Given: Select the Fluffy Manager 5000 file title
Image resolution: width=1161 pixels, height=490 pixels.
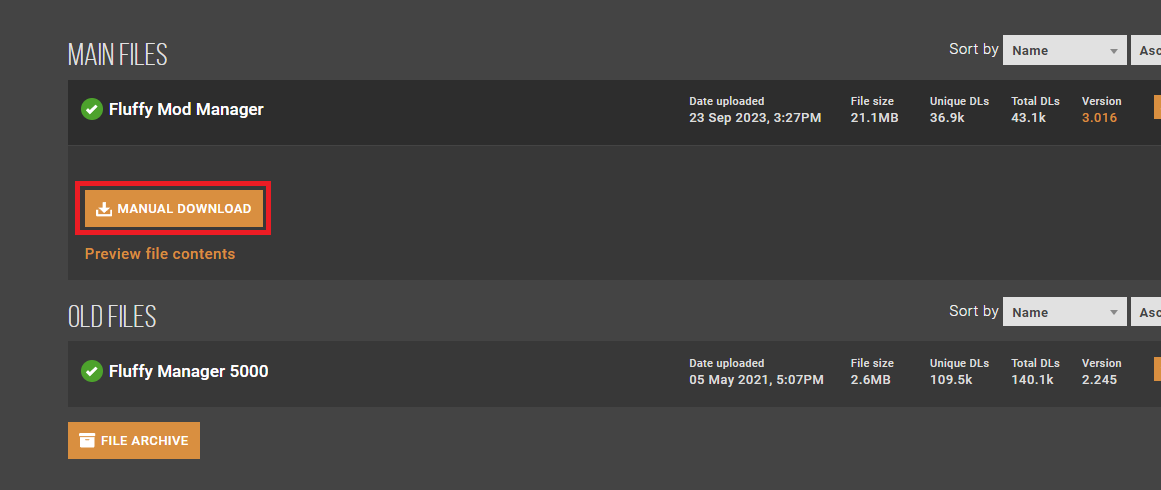Looking at the screenshot, I should 188,371.
